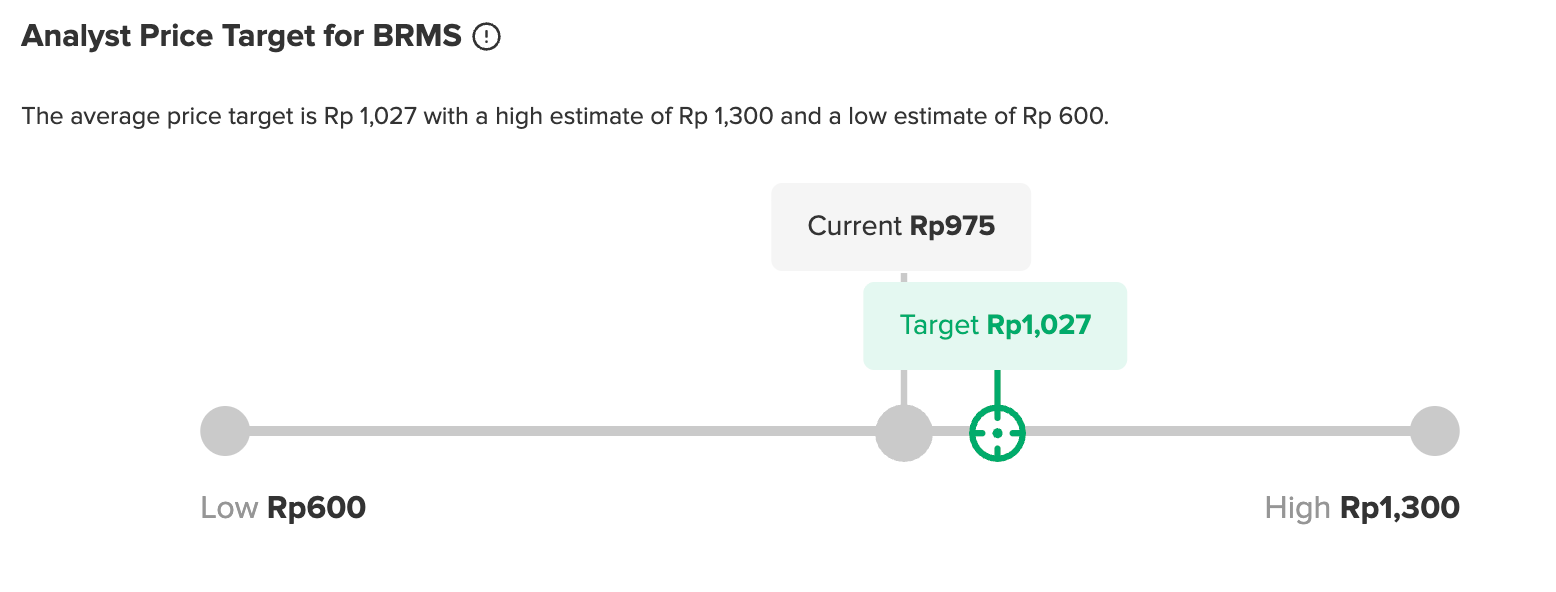Click the track between Low dot and current marker
Image resolution: width=1556 pixels, height=592 pixels.
click(x=560, y=431)
